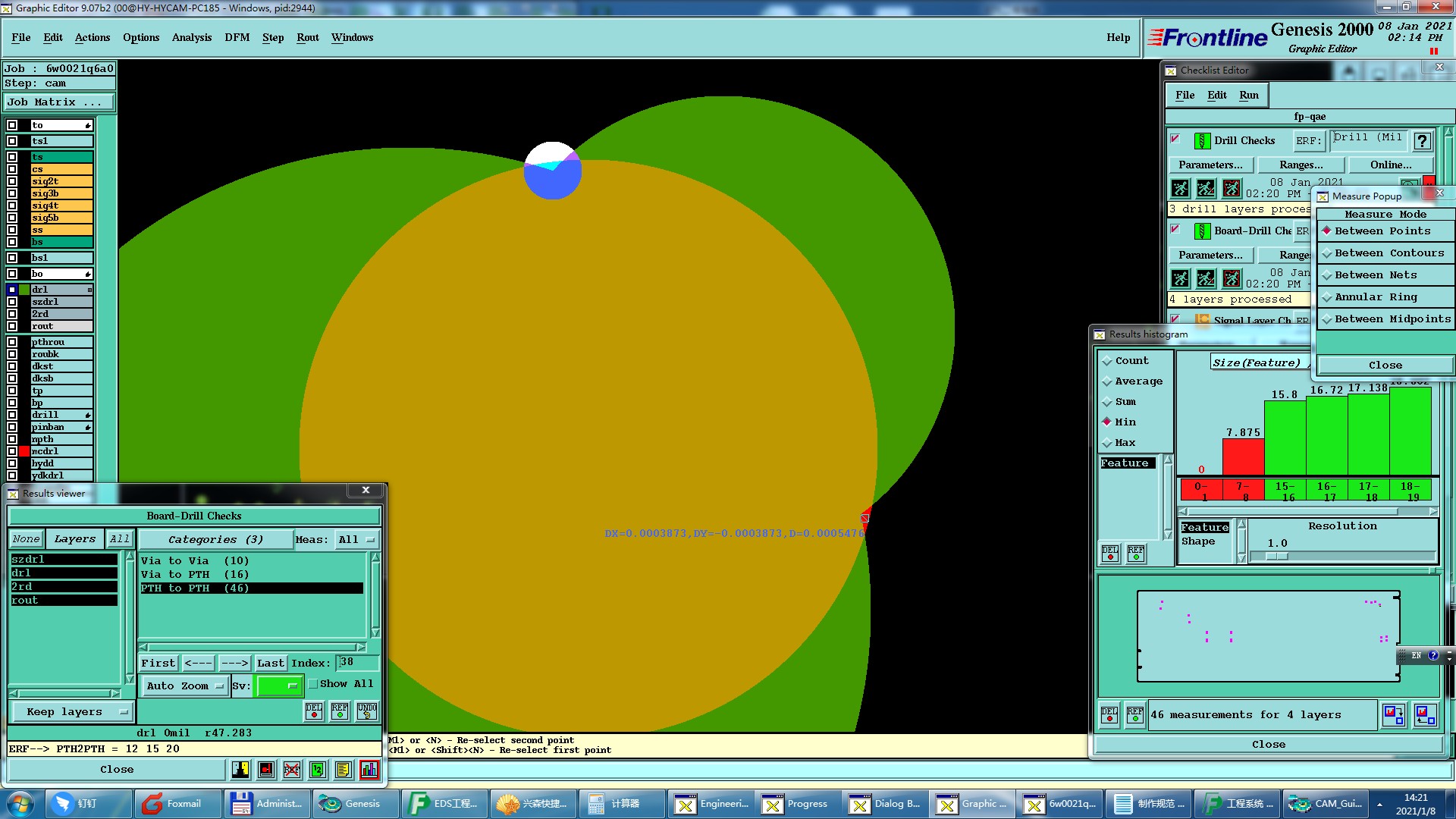Viewport: 1456px width, 819px height.
Task: Click the green numbered page icon
Action: click(x=317, y=770)
